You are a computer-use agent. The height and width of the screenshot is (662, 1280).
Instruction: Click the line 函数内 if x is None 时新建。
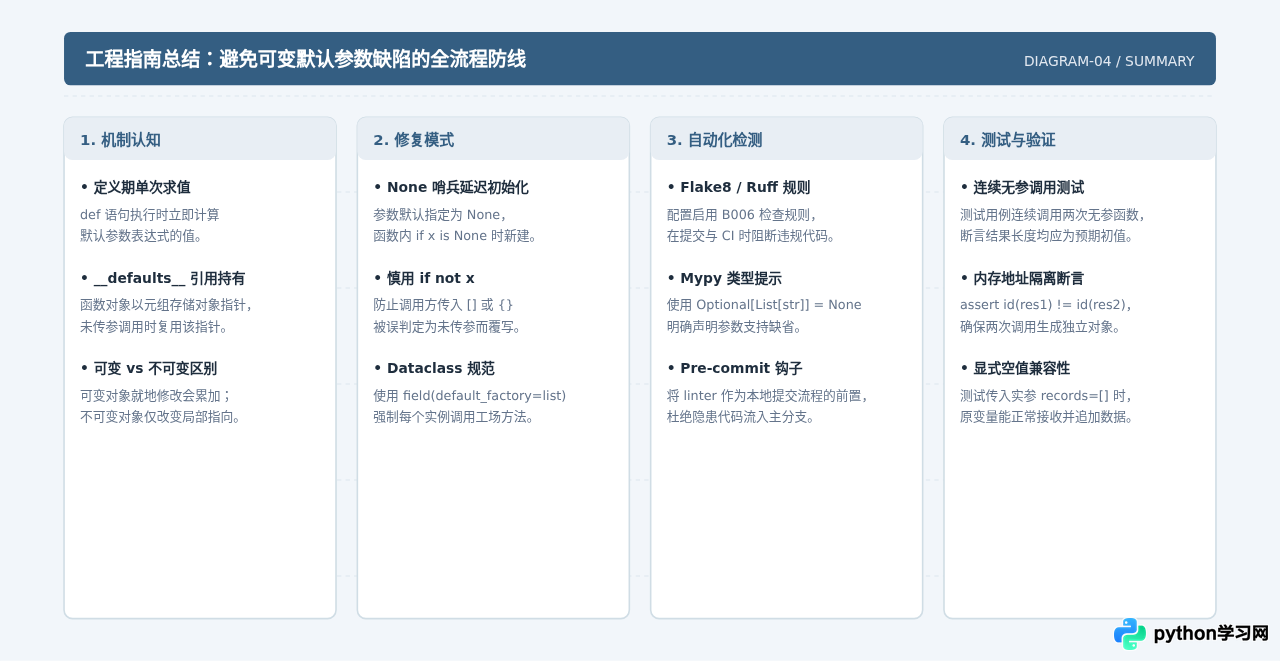456,236
